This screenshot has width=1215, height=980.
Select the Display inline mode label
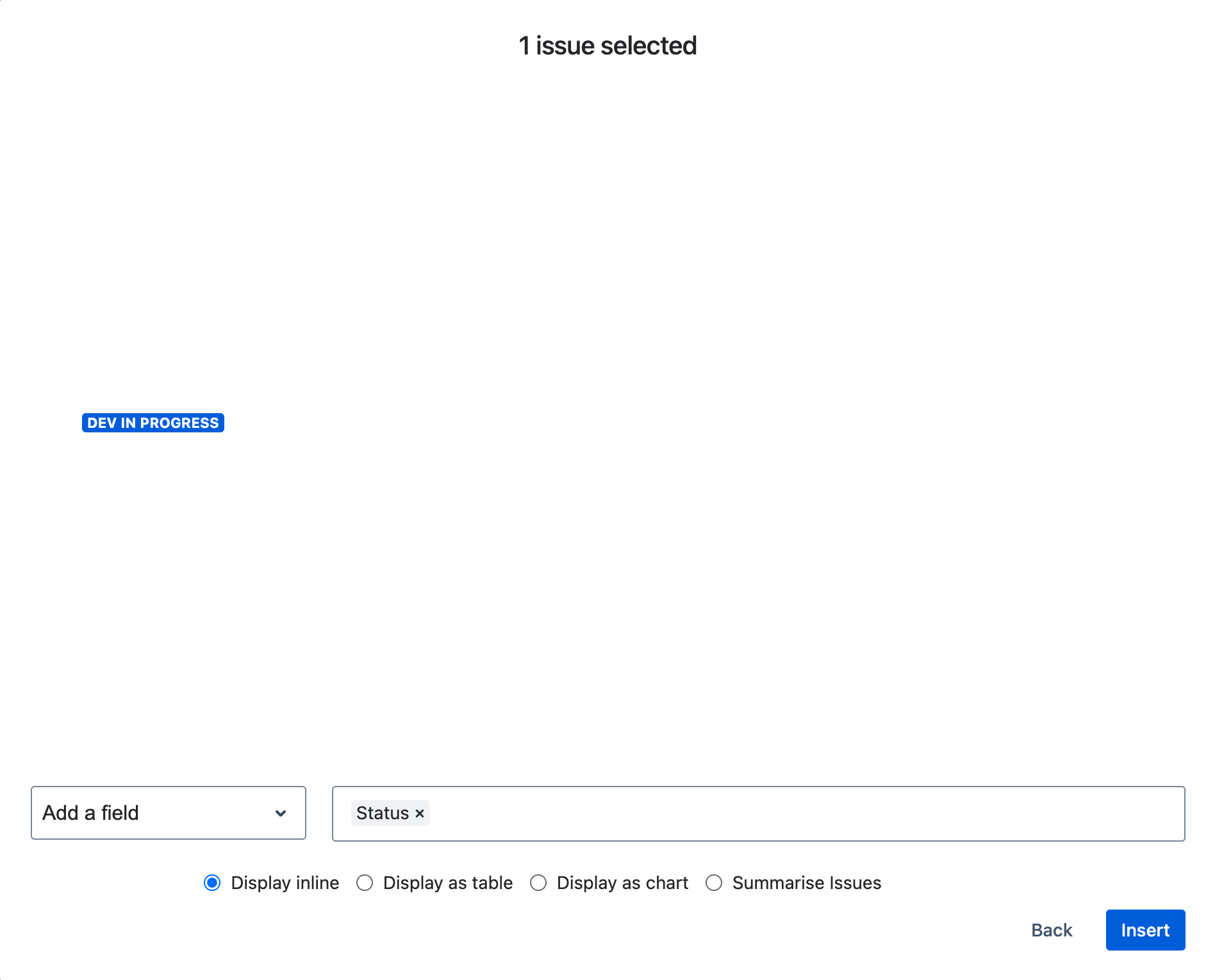click(285, 883)
